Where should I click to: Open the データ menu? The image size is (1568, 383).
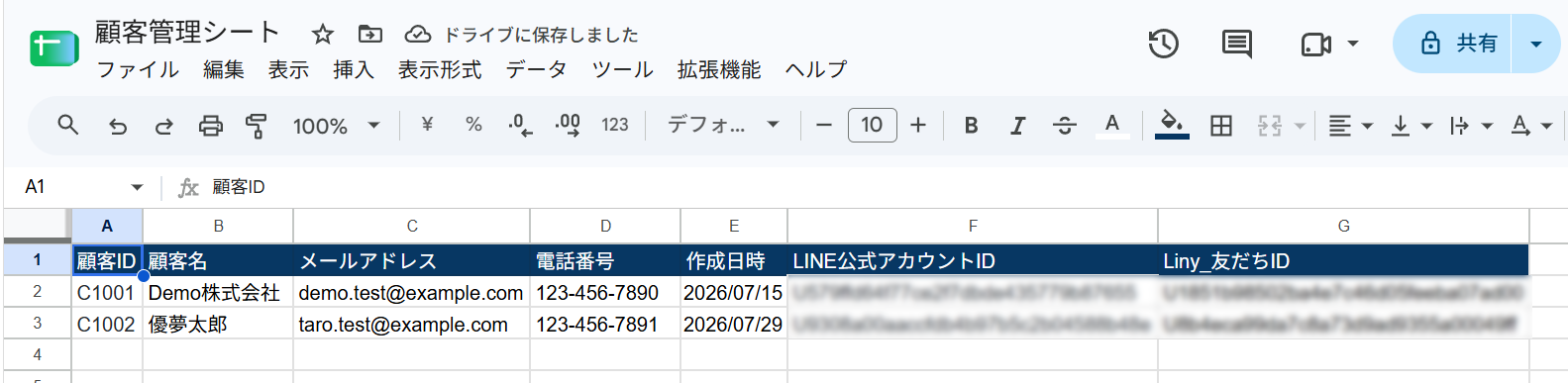(537, 69)
